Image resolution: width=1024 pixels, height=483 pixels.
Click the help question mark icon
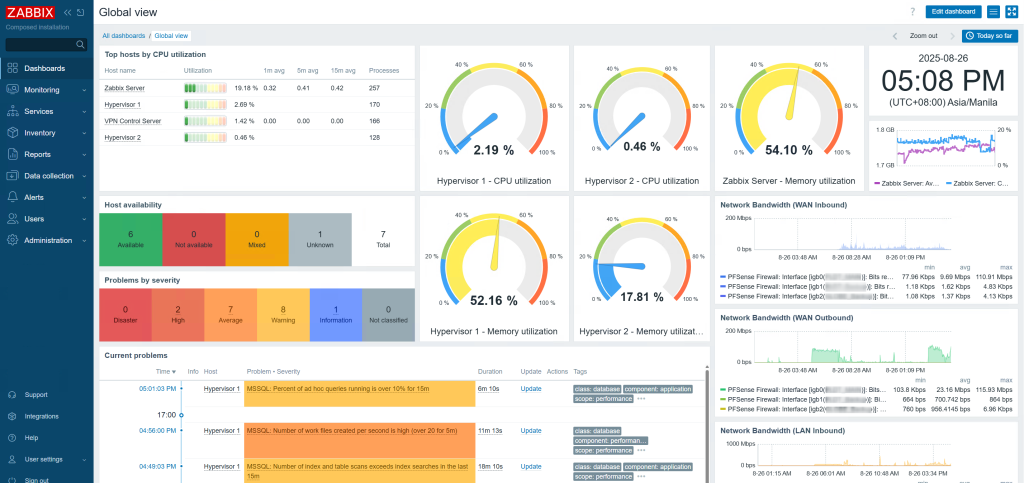912,12
